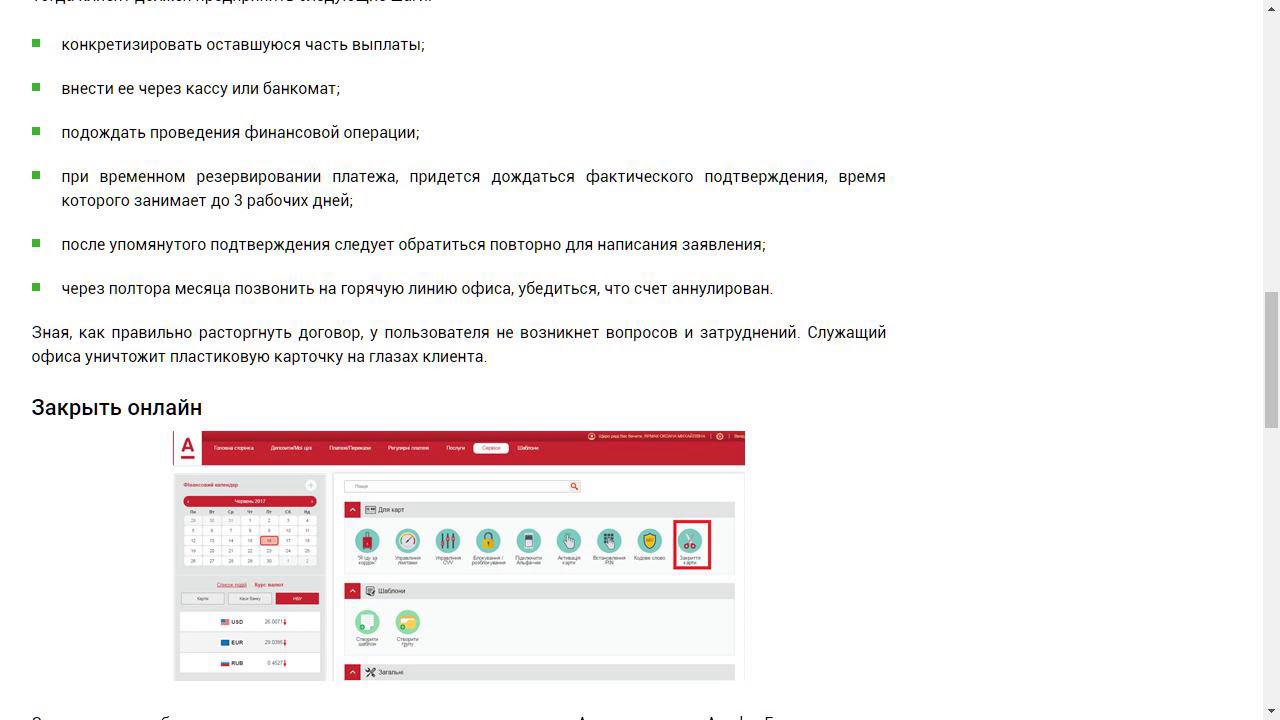Image resolution: width=1280 pixels, height=720 pixels.
Task: Open the 'Шаблони' tab in the red bar
Action: click(x=528, y=448)
